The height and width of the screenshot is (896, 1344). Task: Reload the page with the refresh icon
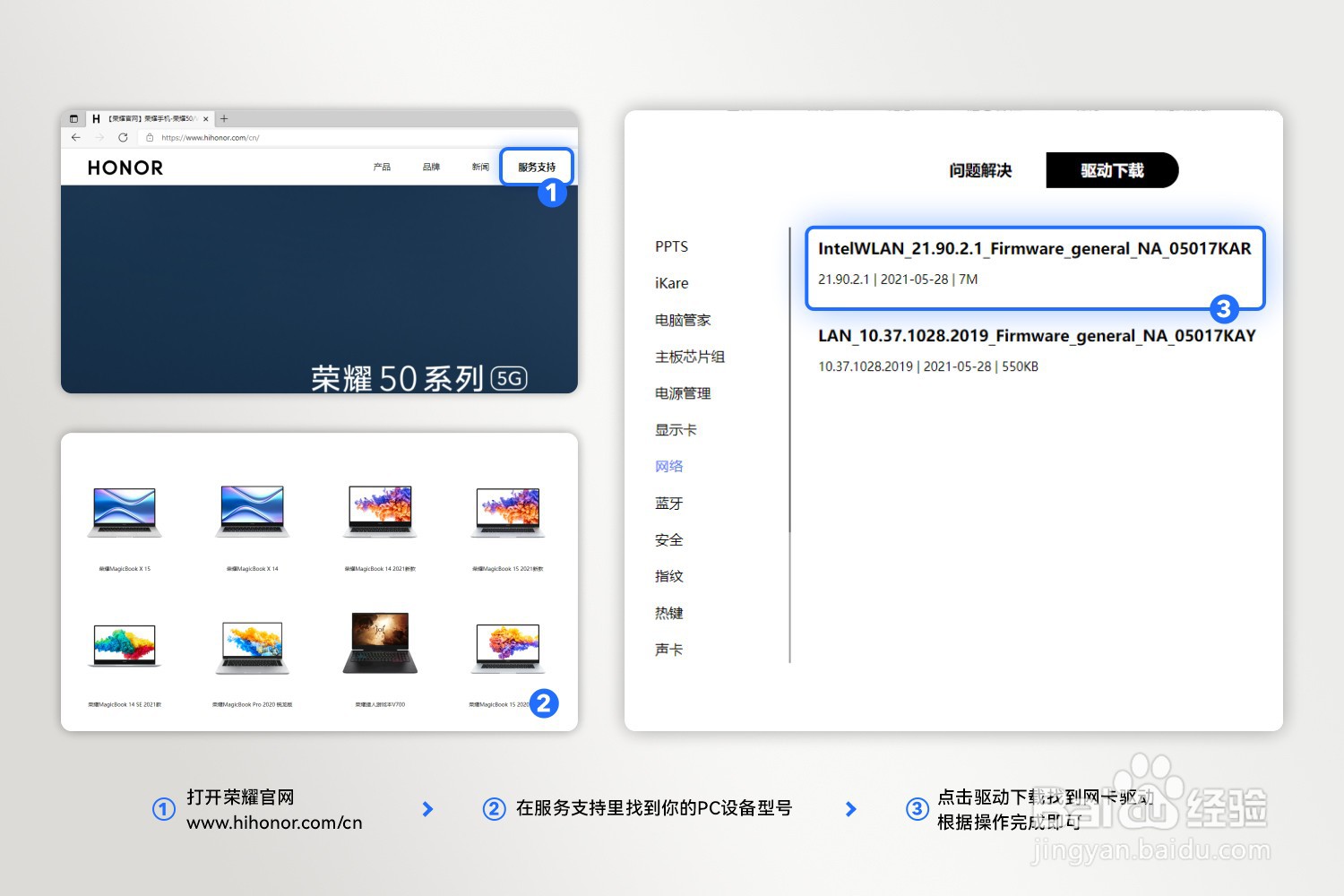(123, 137)
